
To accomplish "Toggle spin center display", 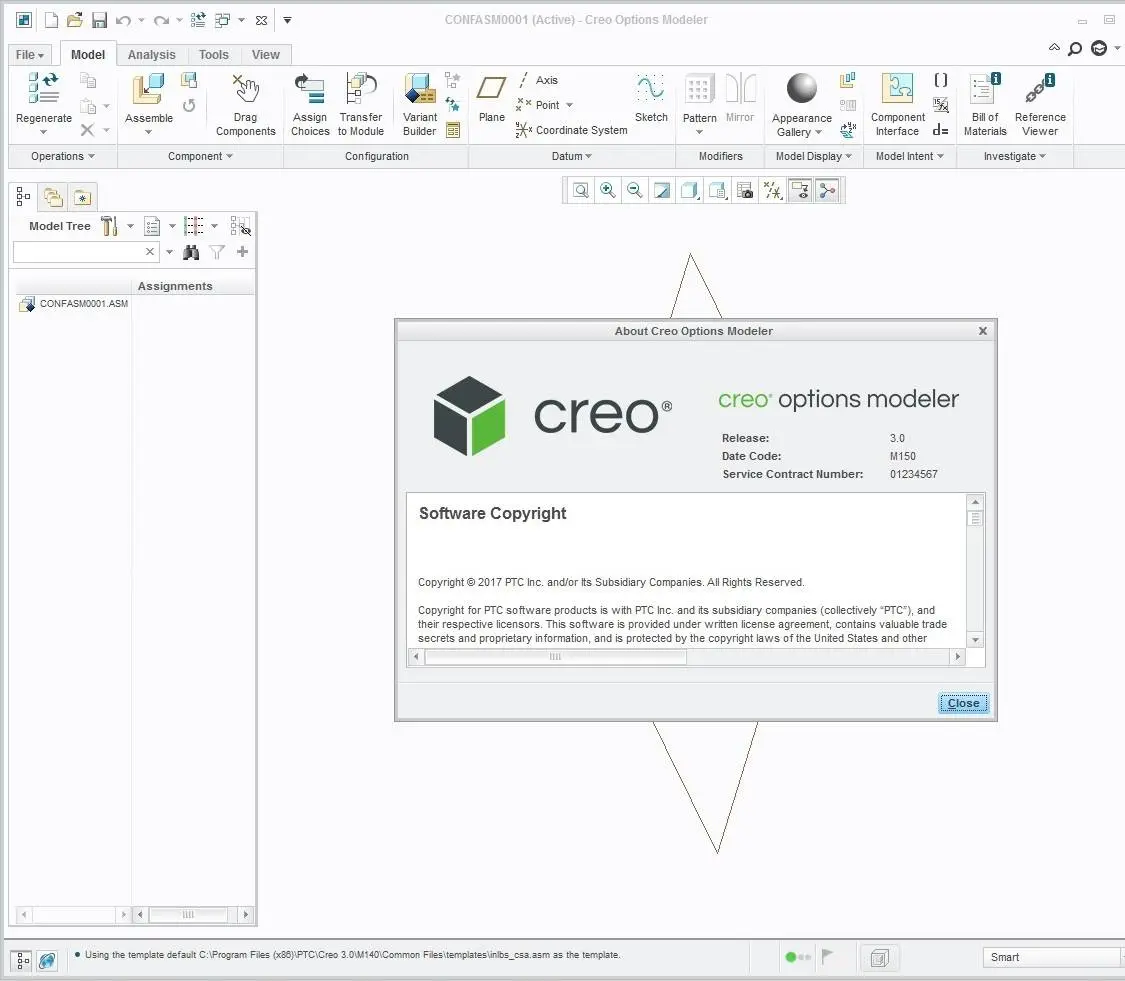I will tap(827, 190).
